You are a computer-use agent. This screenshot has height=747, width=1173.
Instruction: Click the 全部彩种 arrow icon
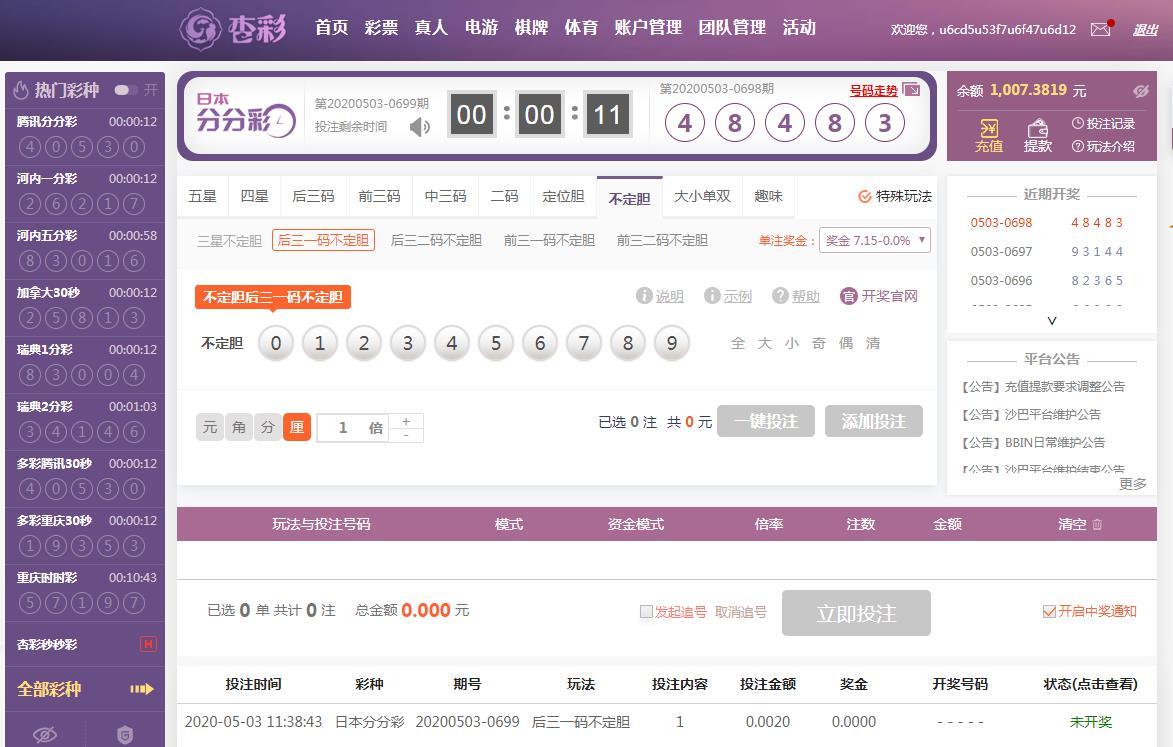click(x=141, y=689)
